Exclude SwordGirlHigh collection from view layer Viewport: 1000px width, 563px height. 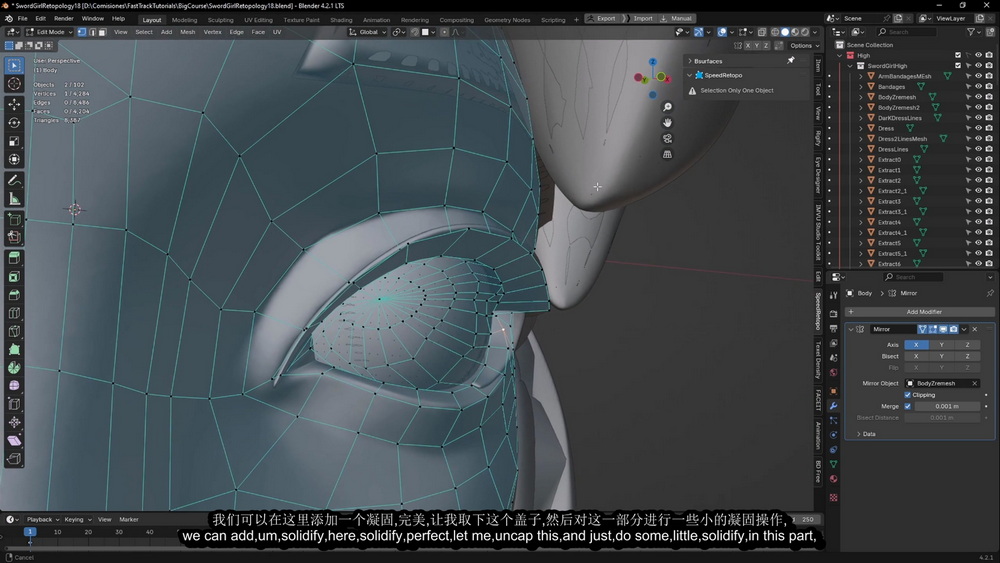coord(958,66)
